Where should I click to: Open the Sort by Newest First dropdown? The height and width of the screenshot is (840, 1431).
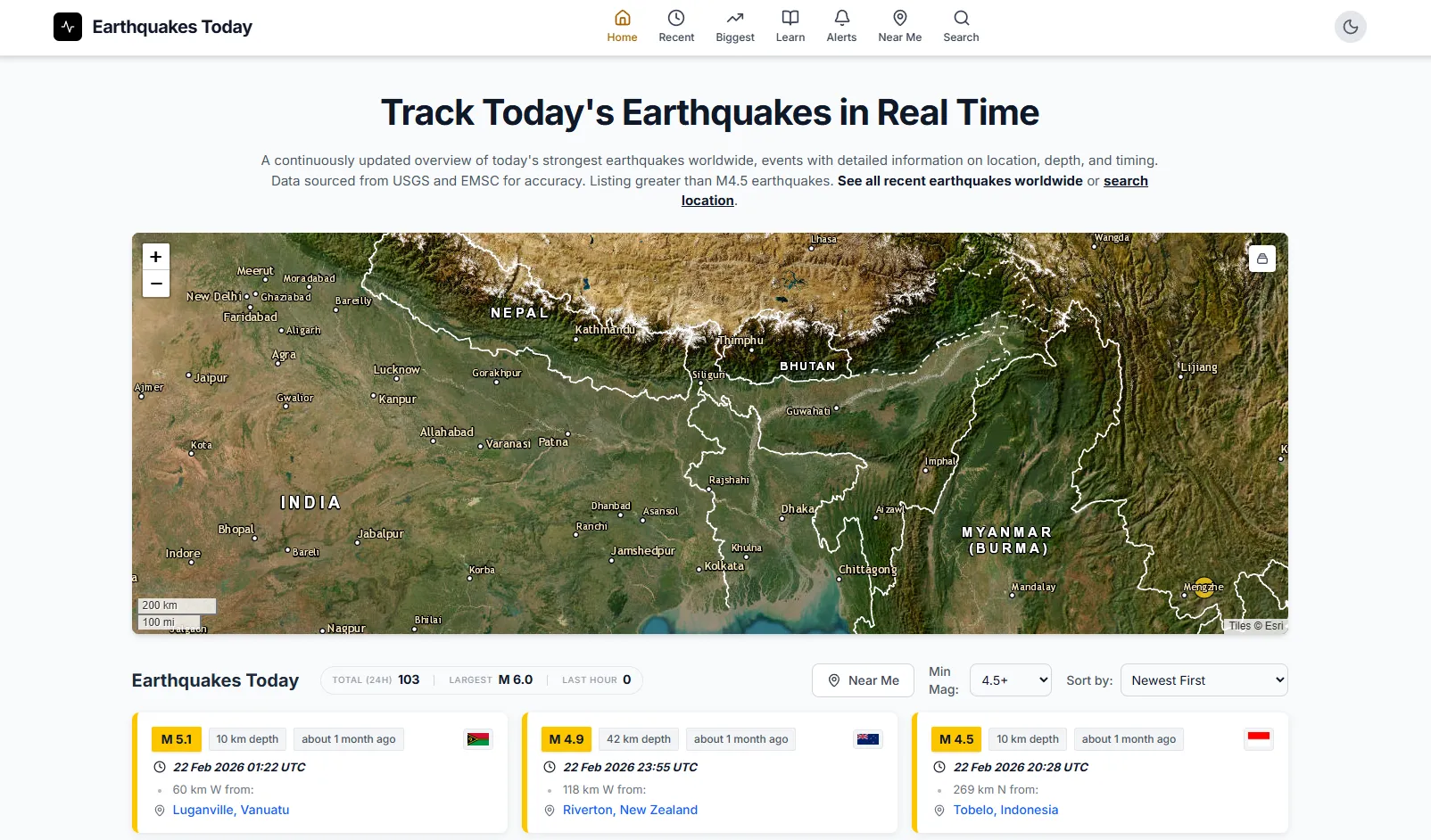click(x=1204, y=680)
